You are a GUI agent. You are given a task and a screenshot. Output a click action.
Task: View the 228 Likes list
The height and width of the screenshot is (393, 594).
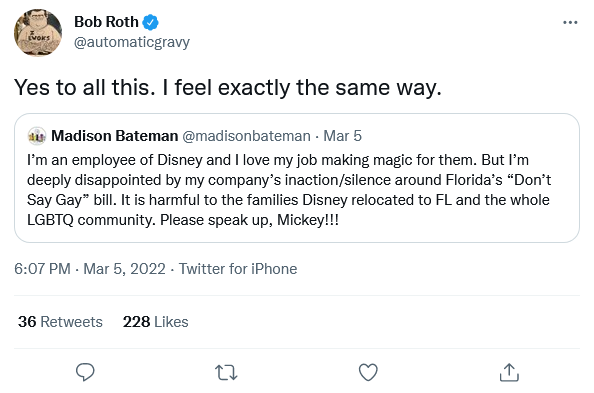click(x=155, y=322)
